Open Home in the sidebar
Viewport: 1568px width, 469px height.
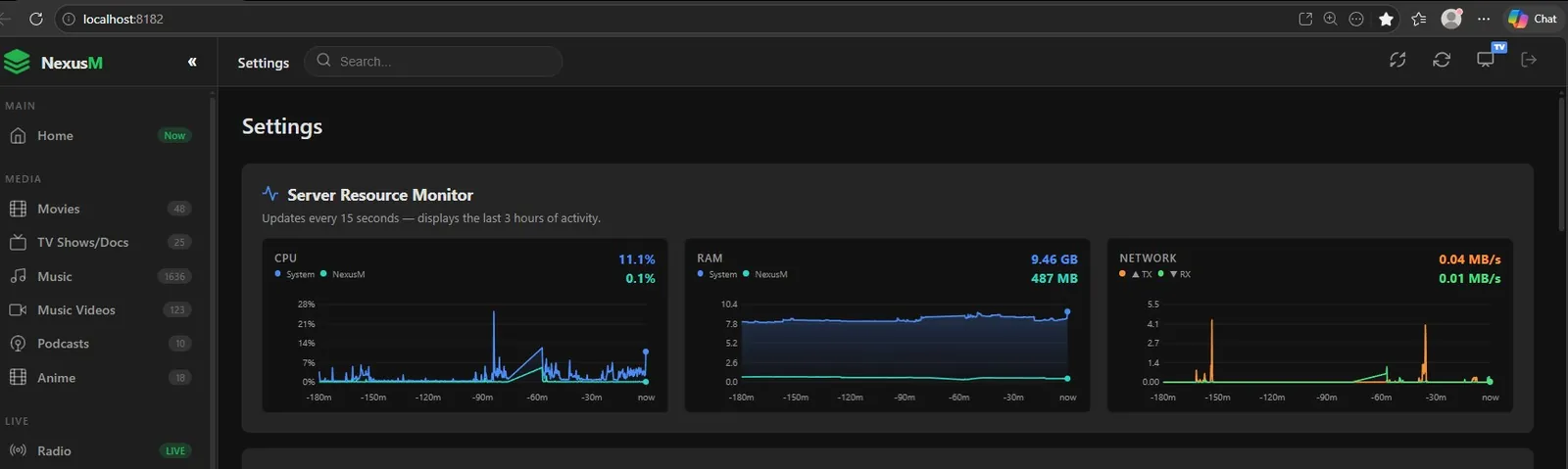(x=98, y=136)
